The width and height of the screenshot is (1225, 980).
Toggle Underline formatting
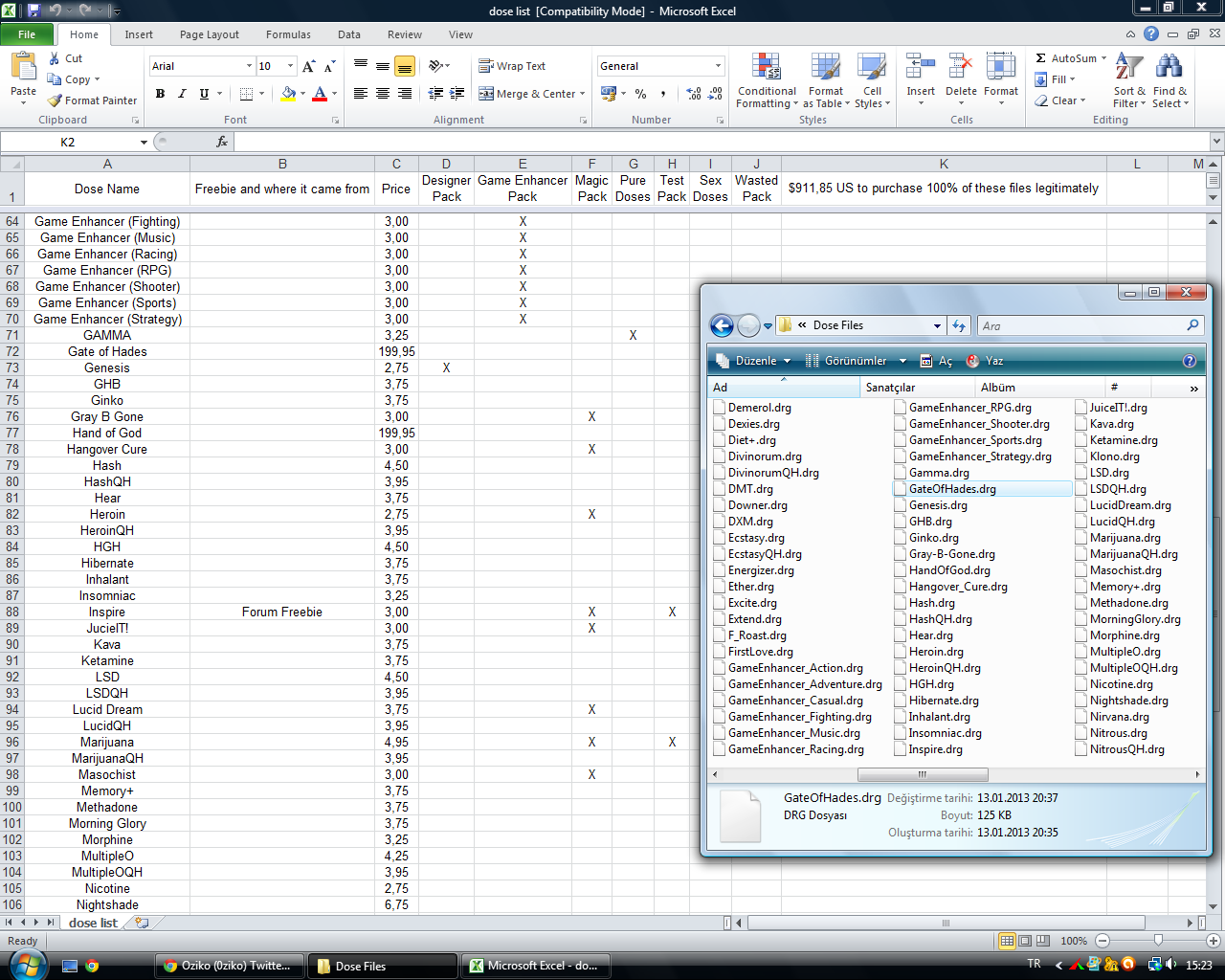[204, 94]
